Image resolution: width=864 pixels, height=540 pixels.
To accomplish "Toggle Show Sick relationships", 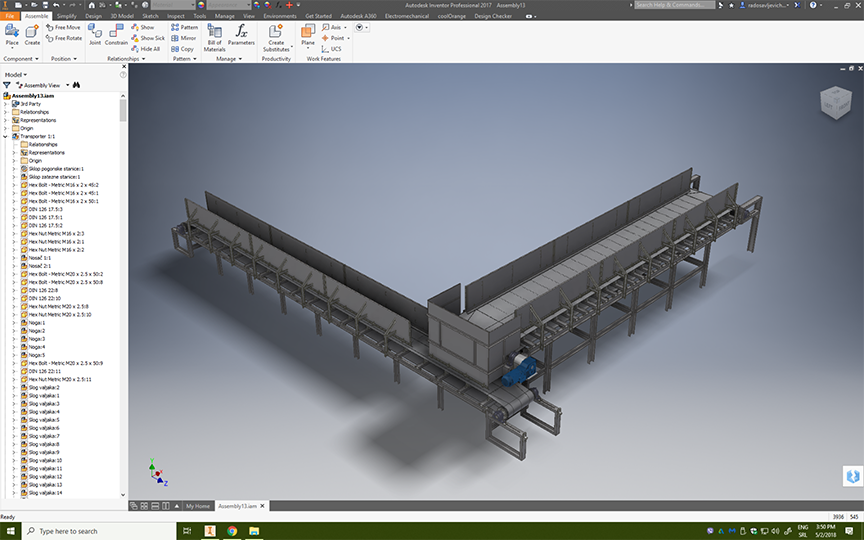I will pyautogui.click(x=146, y=38).
